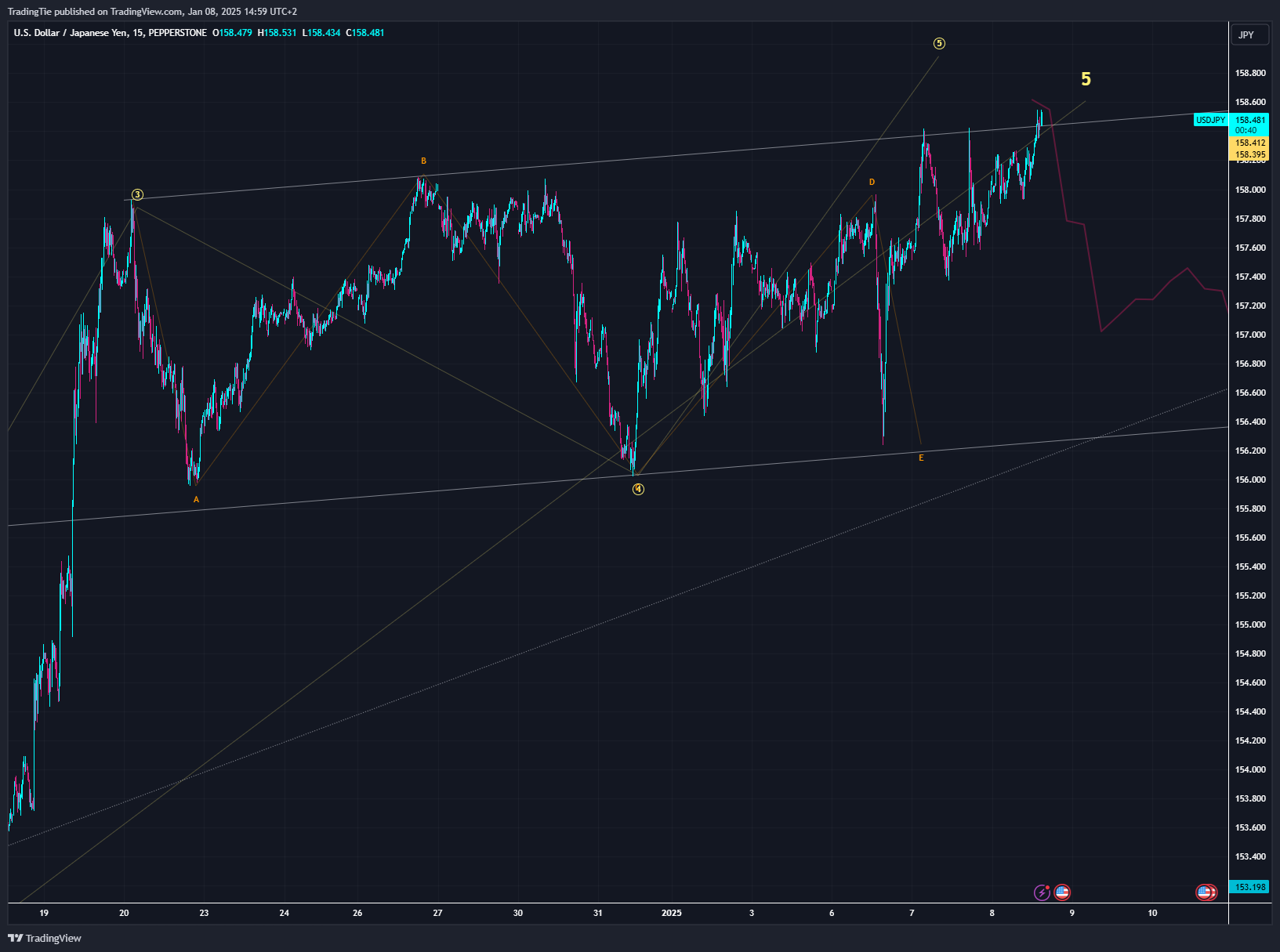Click the 2025 label on time axis
The image size is (1280, 952).
[x=672, y=913]
